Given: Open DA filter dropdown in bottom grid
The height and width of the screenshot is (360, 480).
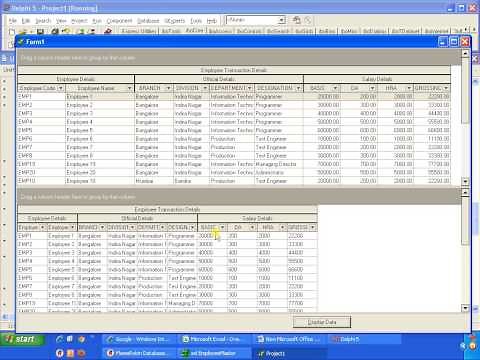Looking at the screenshot, I should point(252,227).
